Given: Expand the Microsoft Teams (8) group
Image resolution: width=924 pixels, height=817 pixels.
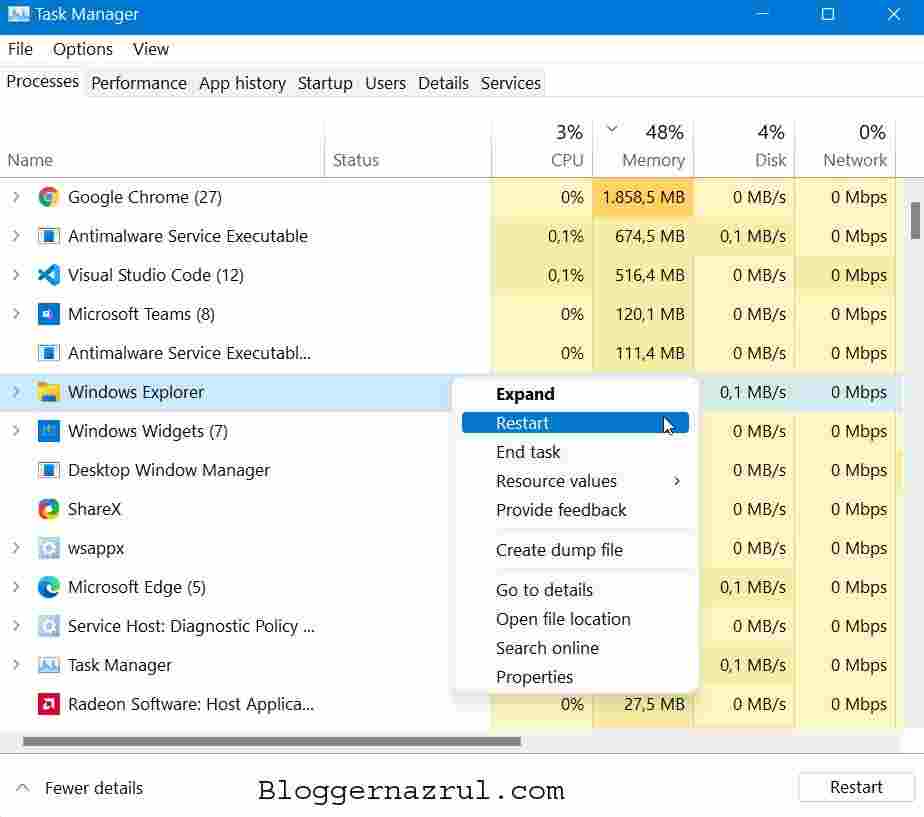Looking at the screenshot, I should 16,314.
